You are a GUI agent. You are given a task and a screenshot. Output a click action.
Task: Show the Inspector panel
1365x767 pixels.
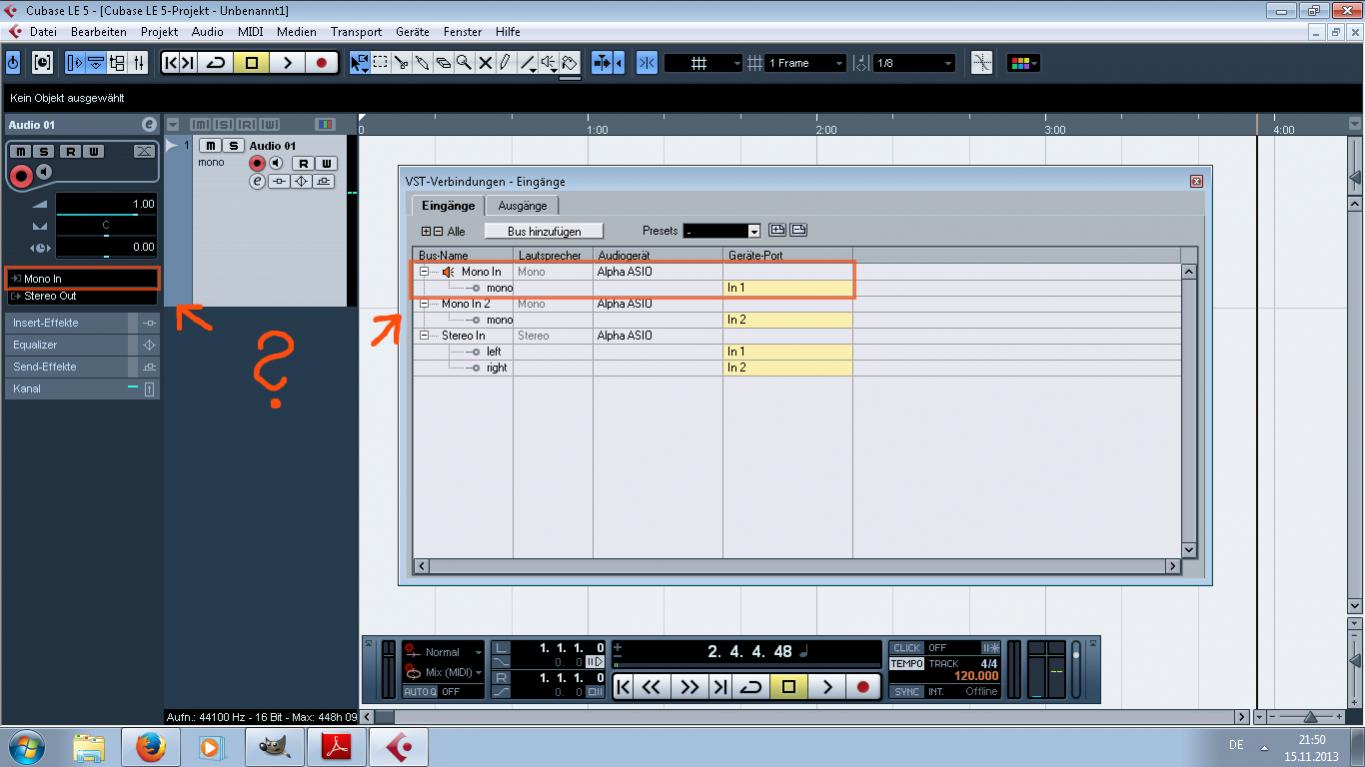(x=75, y=63)
